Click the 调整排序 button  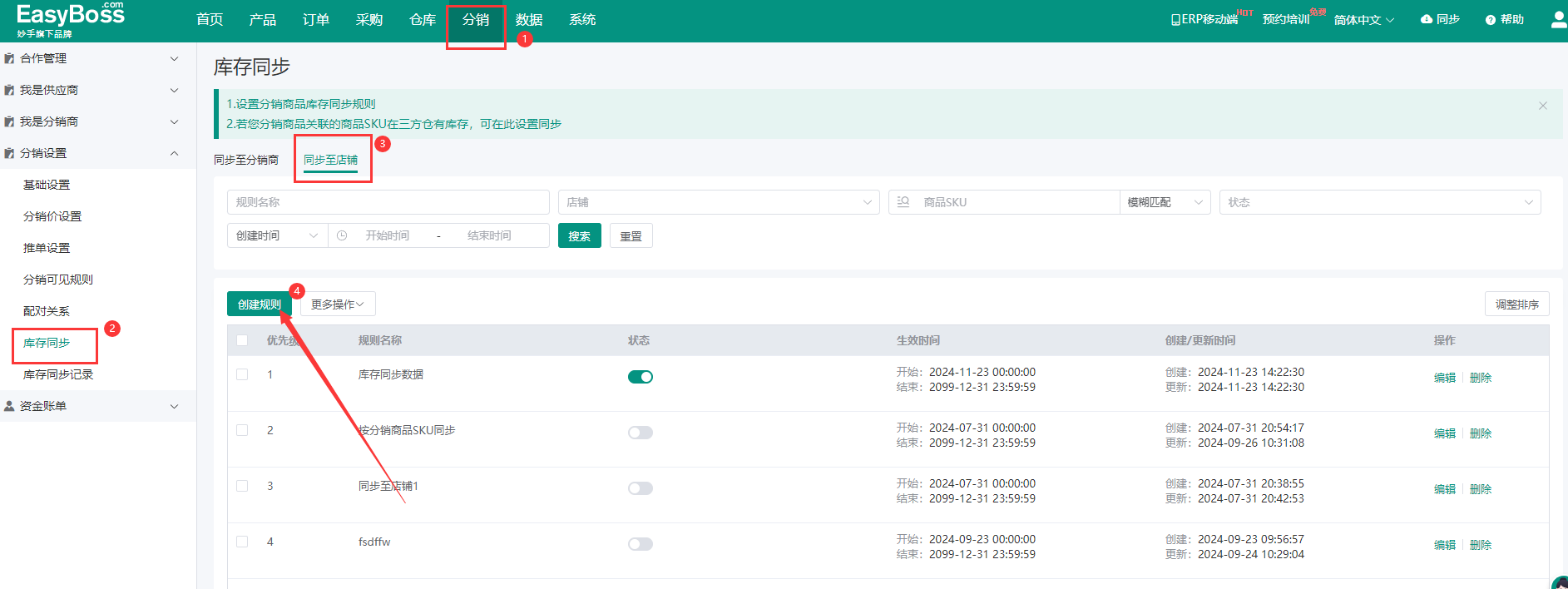coord(1517,304)
